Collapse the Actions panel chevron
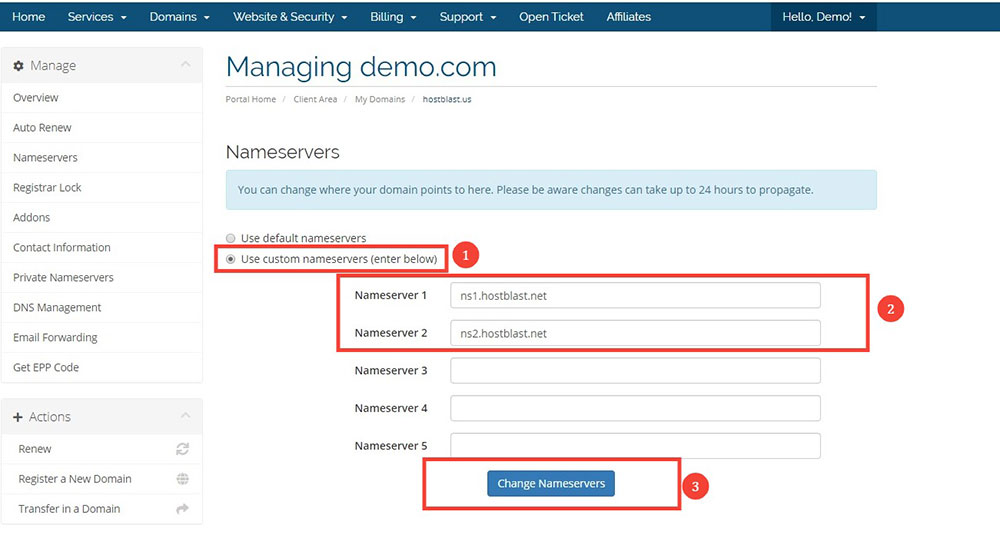 186,416
